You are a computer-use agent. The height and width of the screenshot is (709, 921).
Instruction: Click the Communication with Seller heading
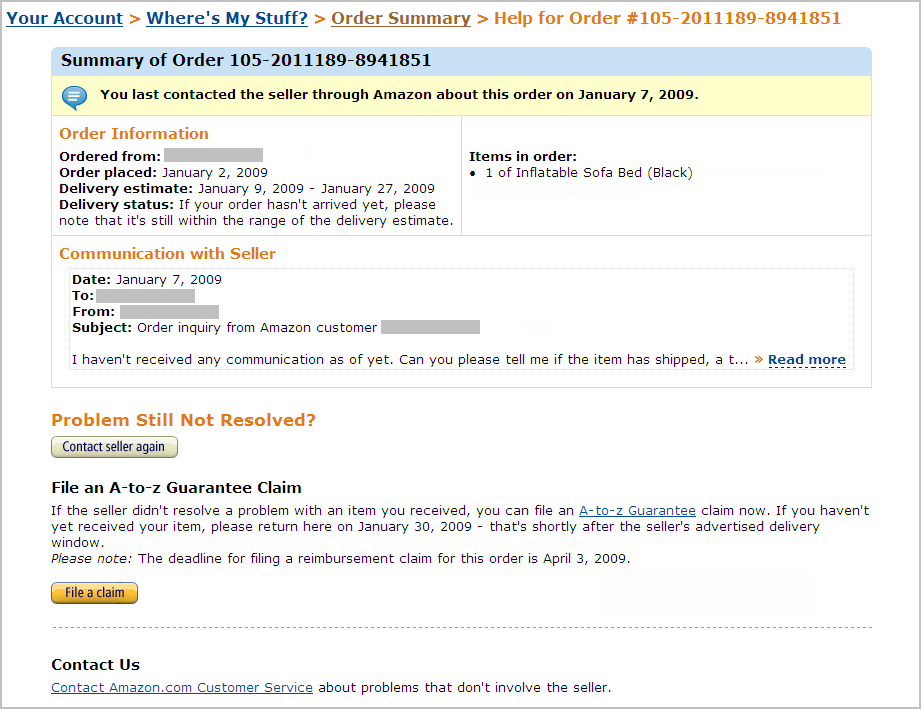click(x=167, y=254)
